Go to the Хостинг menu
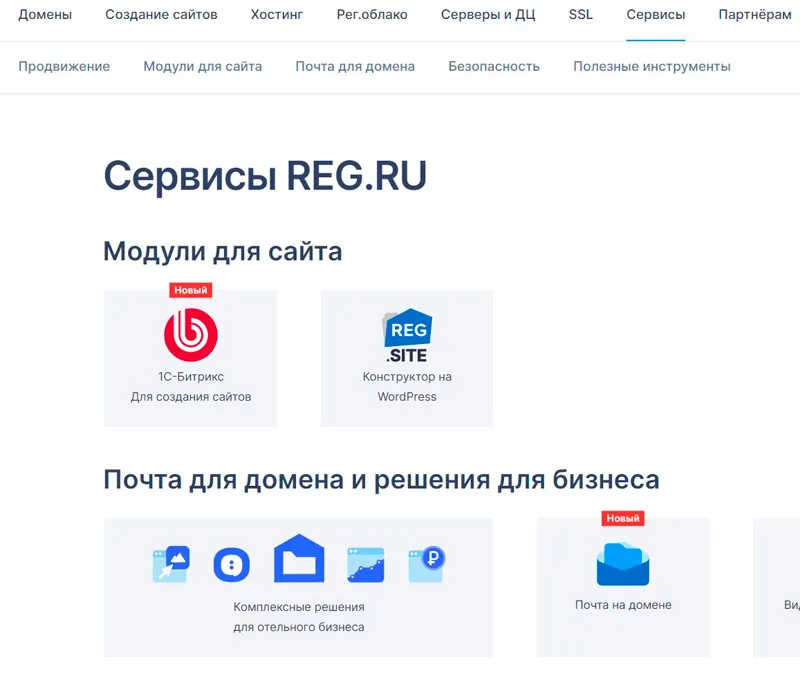The image size is (800, 680). (277, 14)
